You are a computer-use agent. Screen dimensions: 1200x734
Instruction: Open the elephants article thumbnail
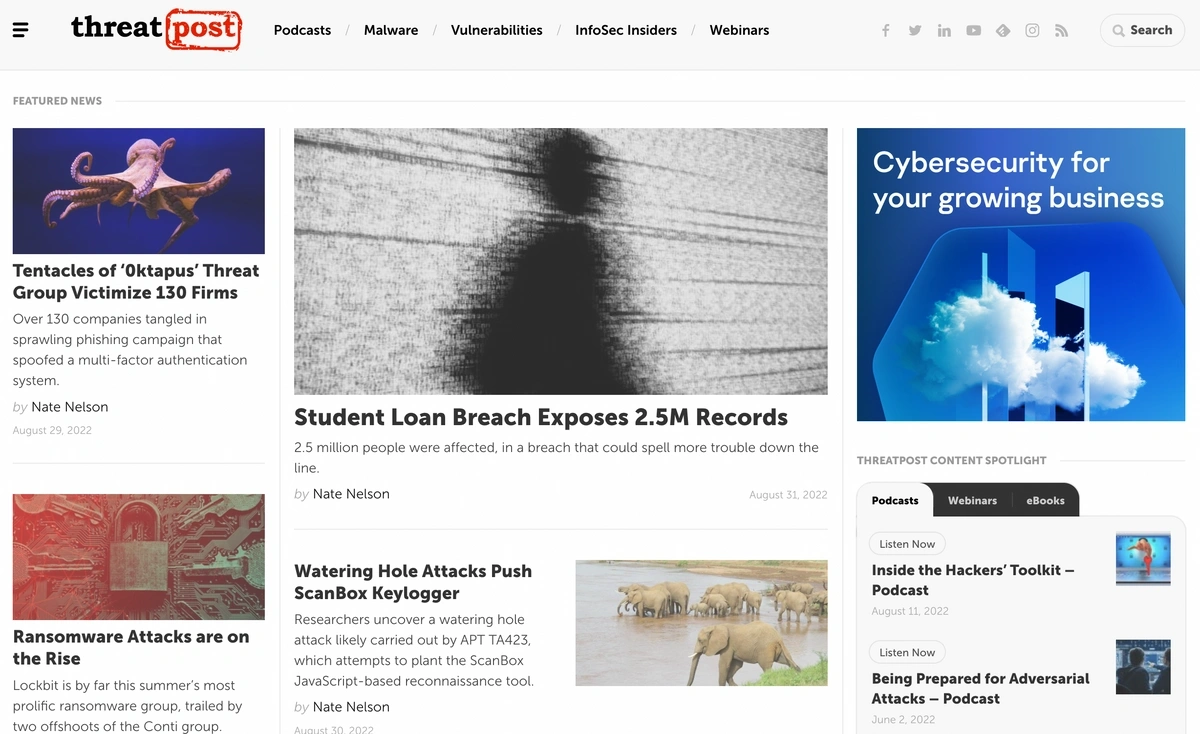click(x=702, y=623)
